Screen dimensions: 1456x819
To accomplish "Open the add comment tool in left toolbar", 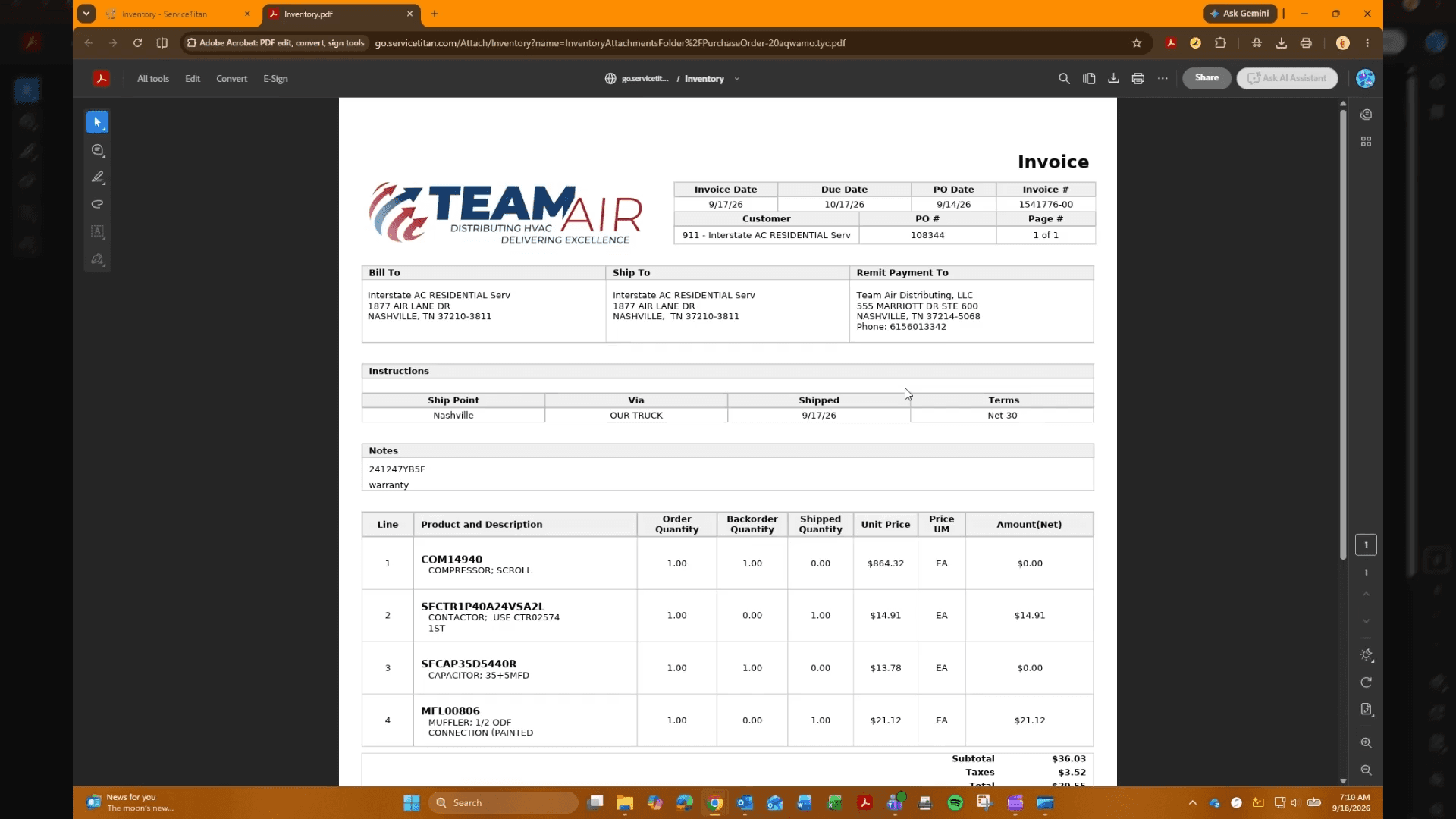I will [97, 150].
